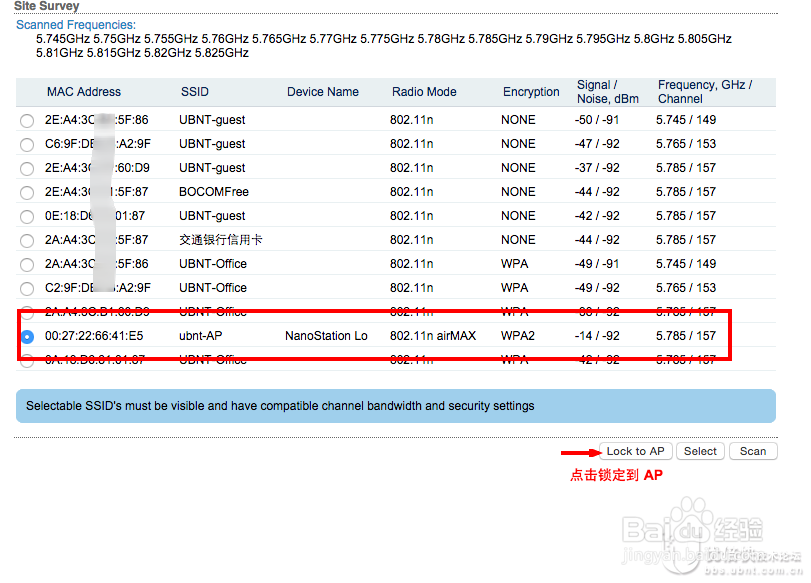This screenshot has height=583, width=811.
Task: Click MAC address 00:27:22:66:41:E5
Action: coord(94,336)
